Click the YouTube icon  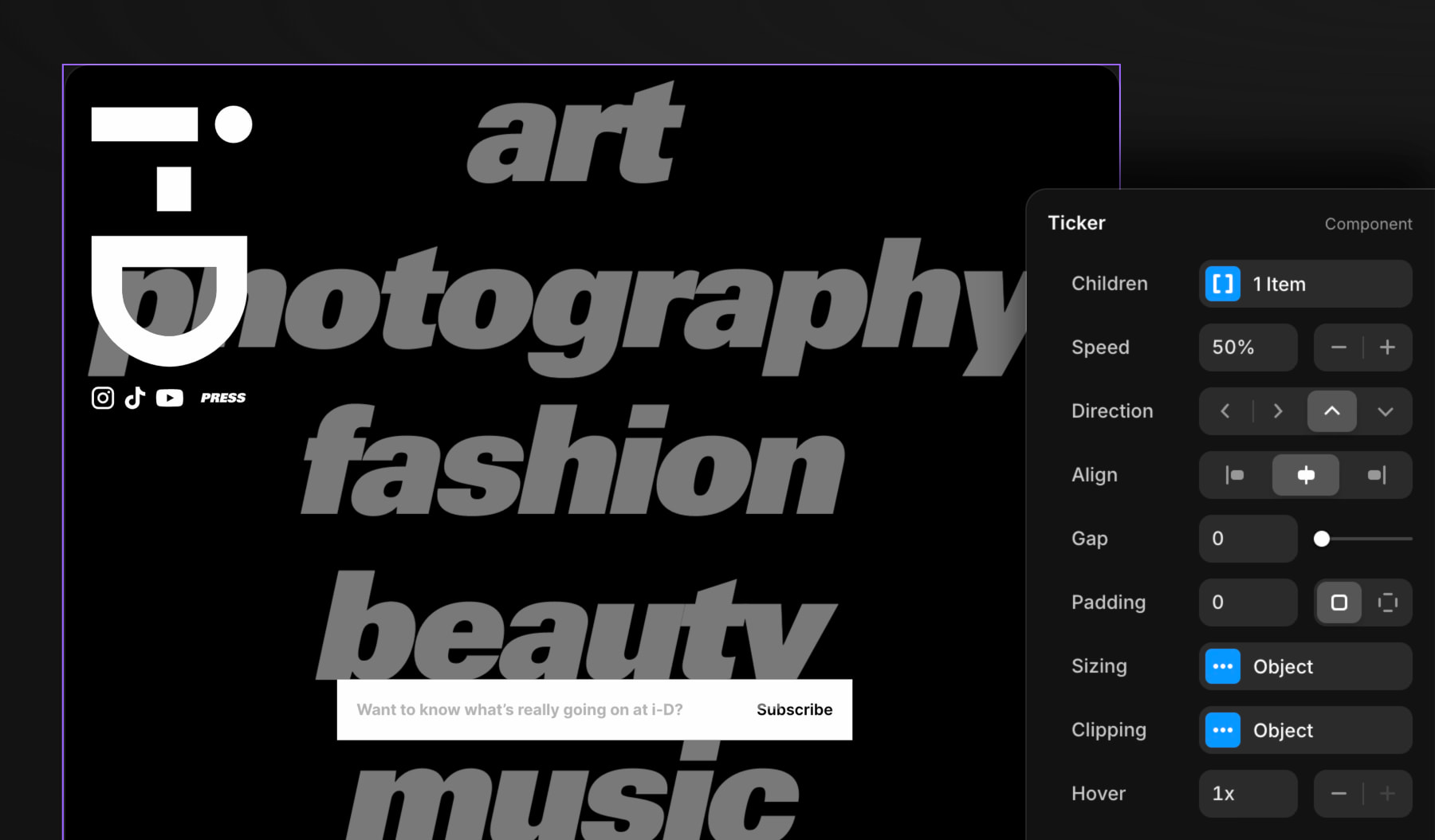169,397
